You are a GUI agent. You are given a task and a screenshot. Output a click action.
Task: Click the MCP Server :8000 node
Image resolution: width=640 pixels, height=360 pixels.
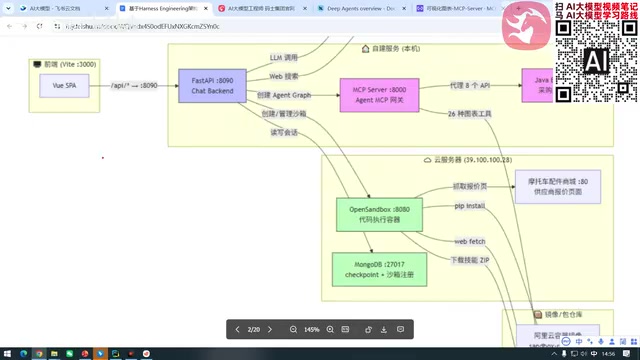tap(379, 95)
